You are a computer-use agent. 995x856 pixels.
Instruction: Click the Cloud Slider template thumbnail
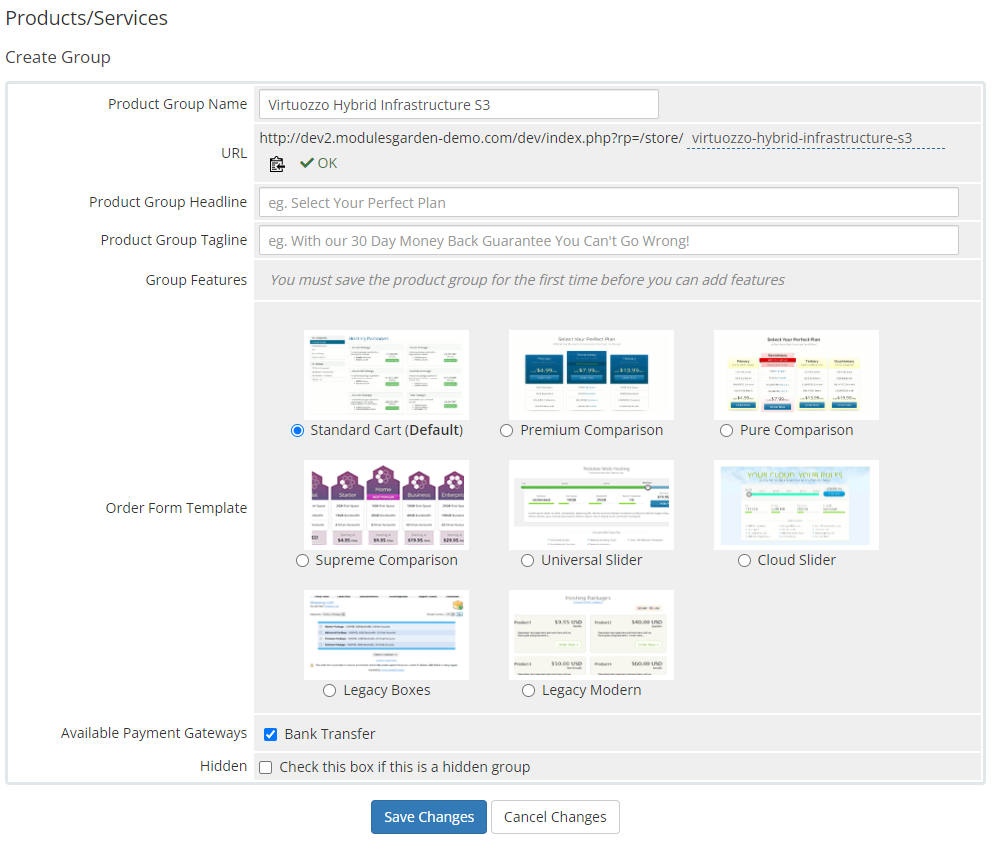tap(796, 505)
